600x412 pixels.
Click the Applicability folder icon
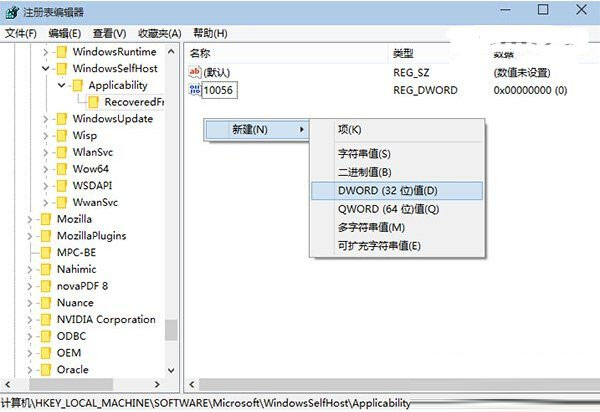(x=77, y=85)
